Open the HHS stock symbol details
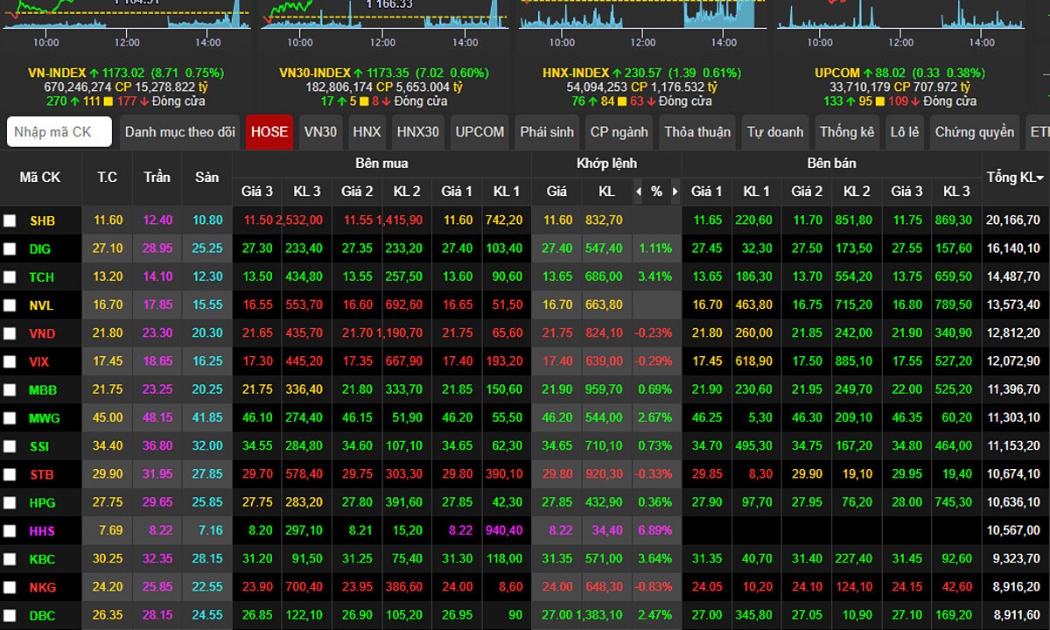Screen dimensions: 1050x630 point(42,531)
